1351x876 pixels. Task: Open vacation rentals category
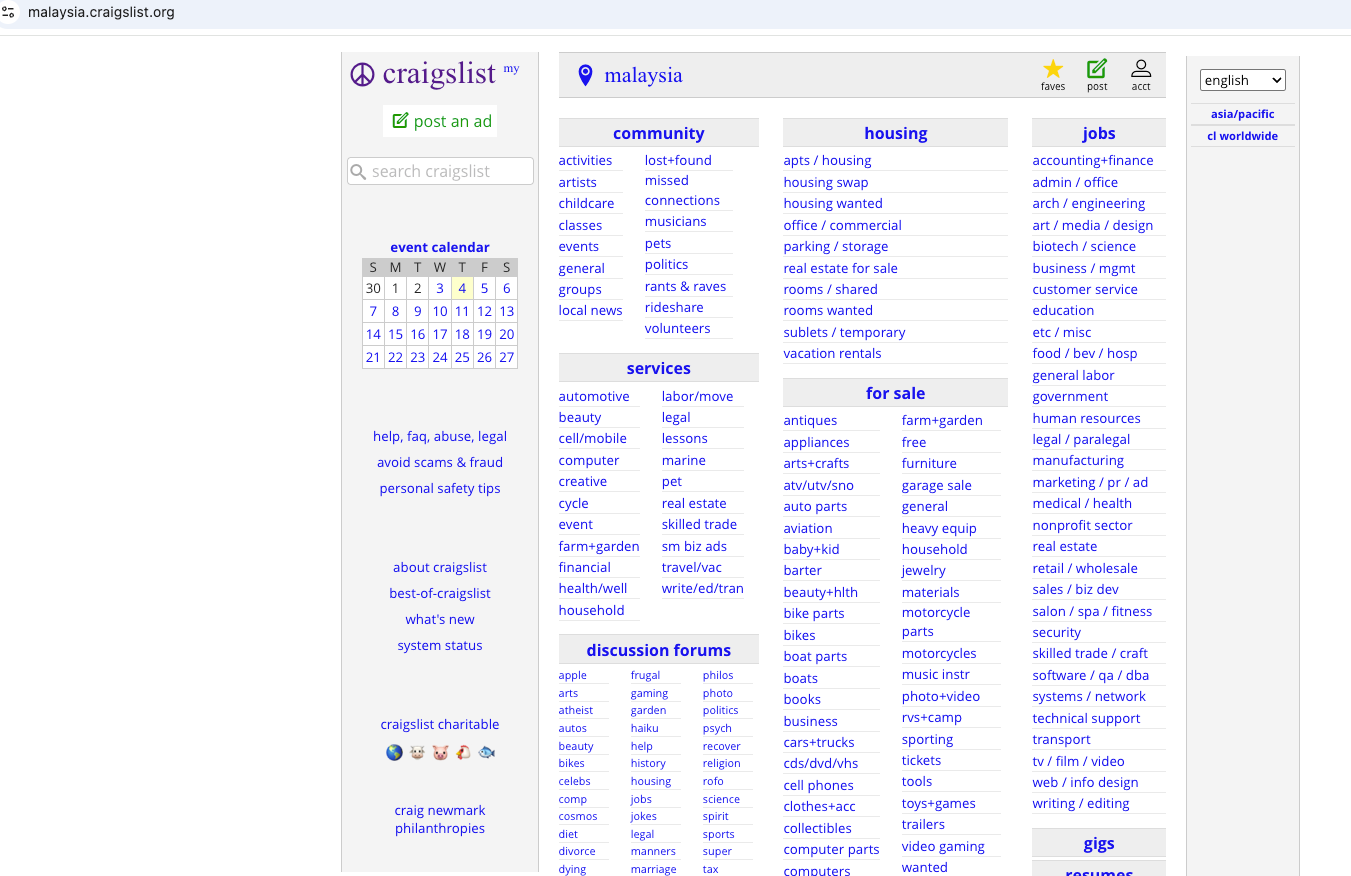point(832,353)
